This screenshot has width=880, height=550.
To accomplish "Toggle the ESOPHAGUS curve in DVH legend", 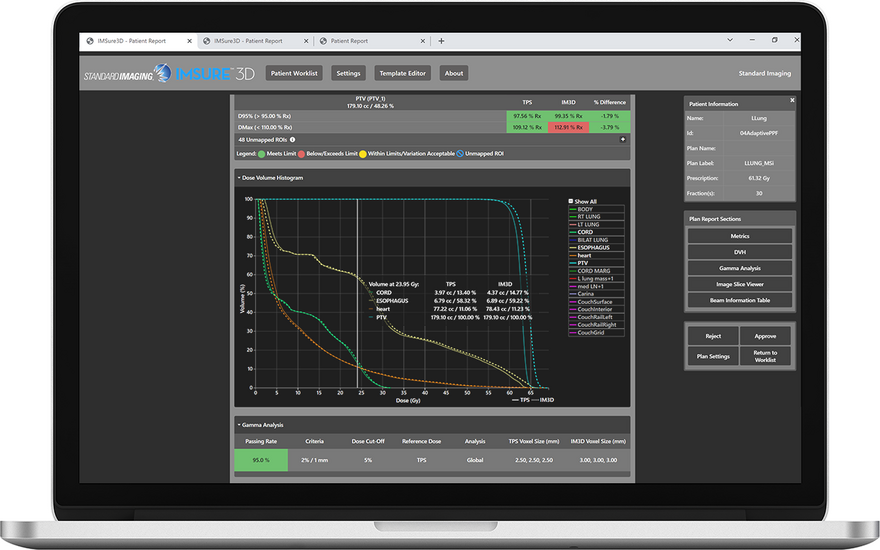I will (x=597, y=247).
